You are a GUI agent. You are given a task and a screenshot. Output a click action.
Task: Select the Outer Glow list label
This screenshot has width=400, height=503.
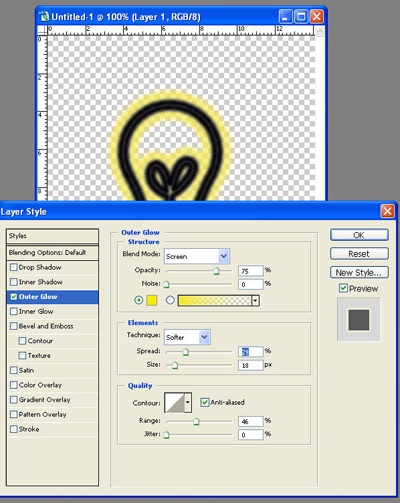click(38, 297)
